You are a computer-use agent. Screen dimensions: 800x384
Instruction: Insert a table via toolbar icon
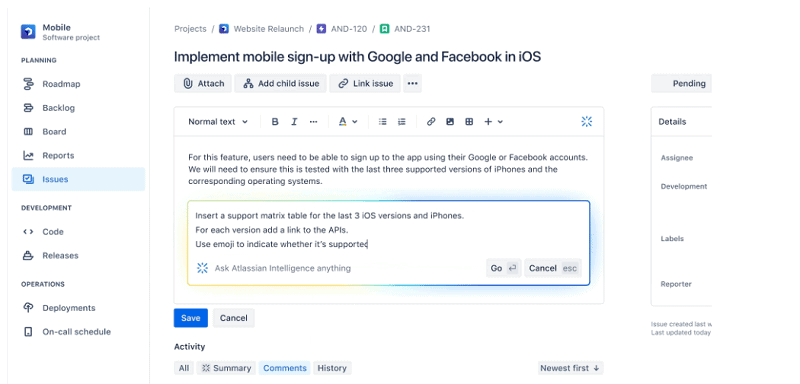[x=469, y=122]
